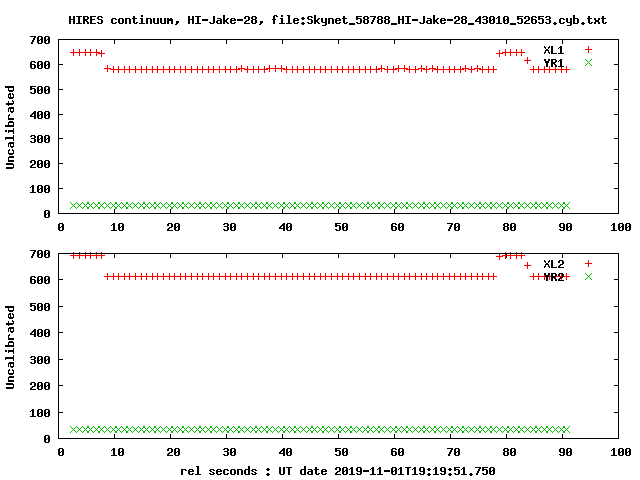Click the rel seconds UT date label

[338, 471]
